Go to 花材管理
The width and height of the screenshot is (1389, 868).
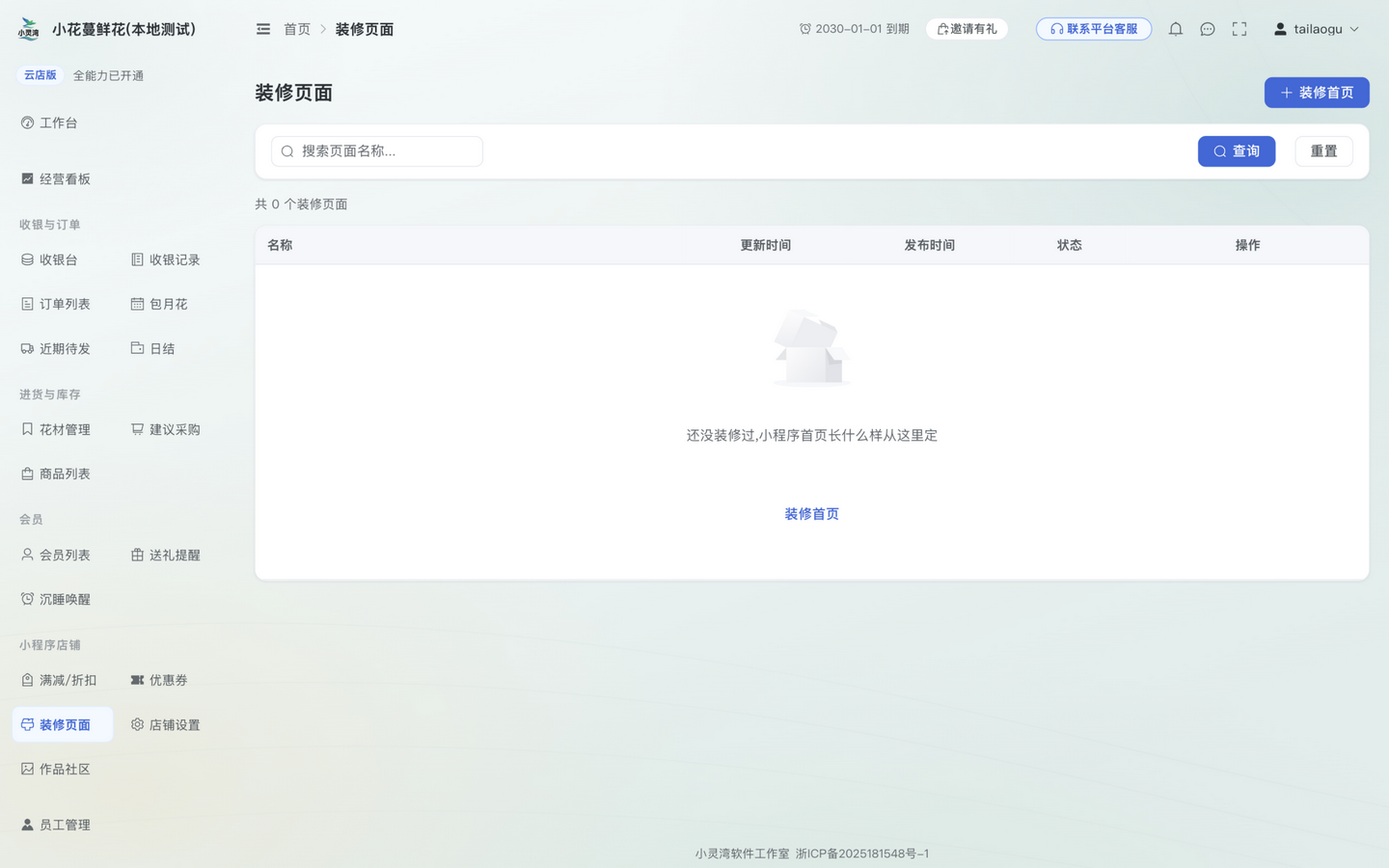pyautogui.click(x=63, y=429)
